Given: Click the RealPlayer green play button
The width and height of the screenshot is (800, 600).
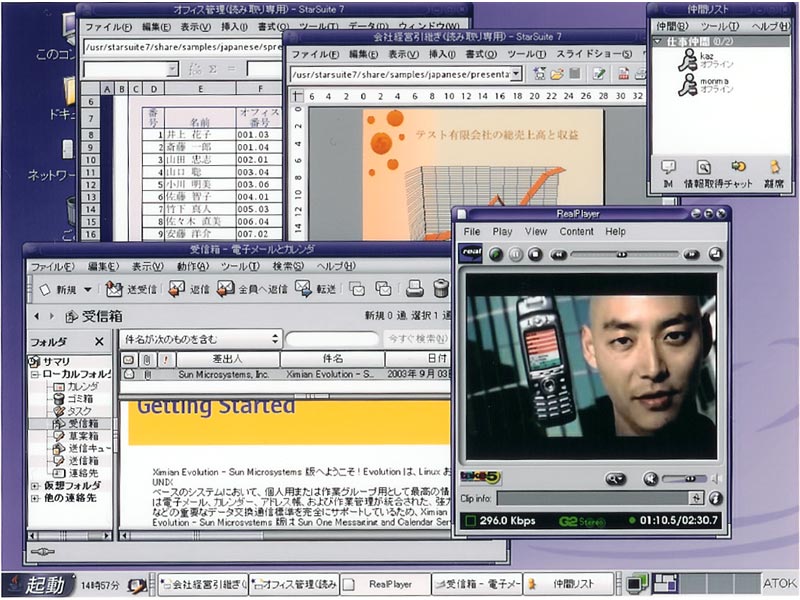Looking at the screenshot, I should [x=496, y=254].
